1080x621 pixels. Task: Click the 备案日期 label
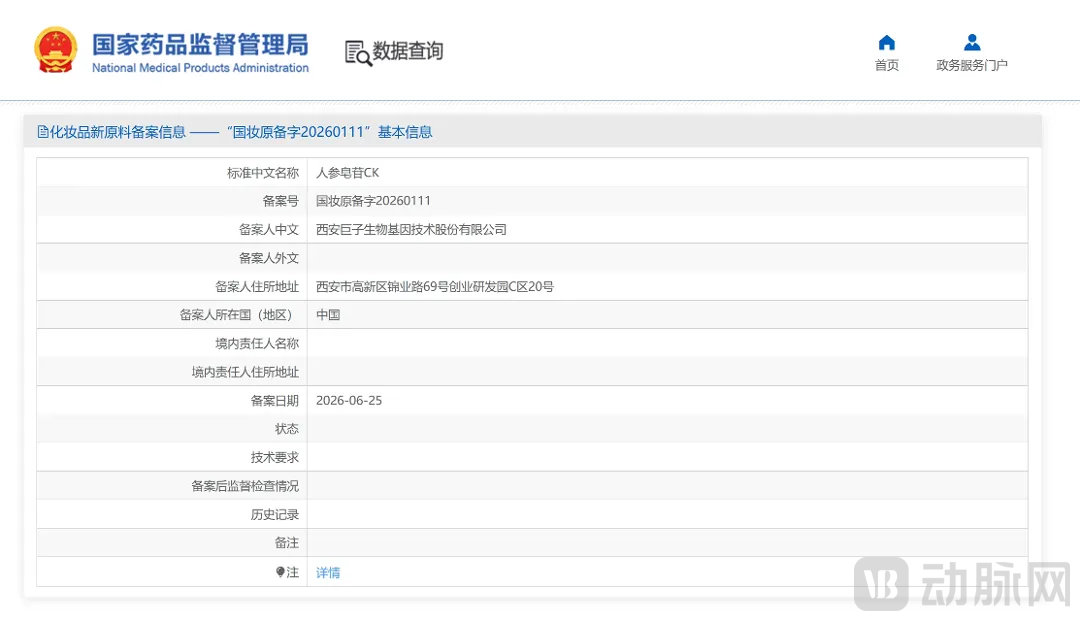point(275,401)
